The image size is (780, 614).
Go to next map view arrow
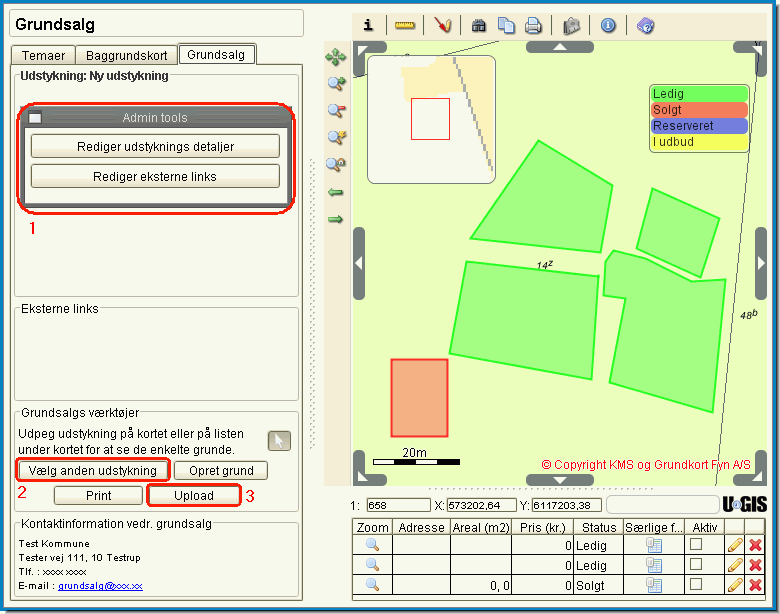335,219
